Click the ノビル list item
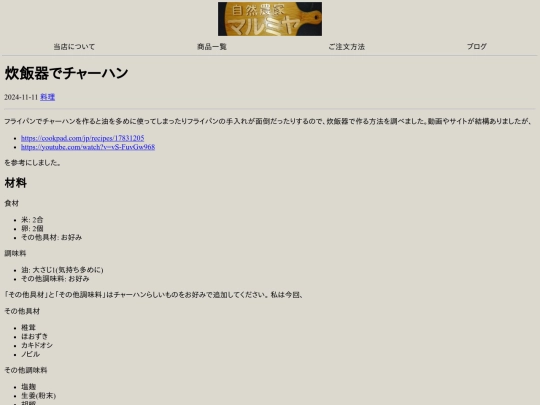This screenshot has height=405, width=540. pos(30,354)
